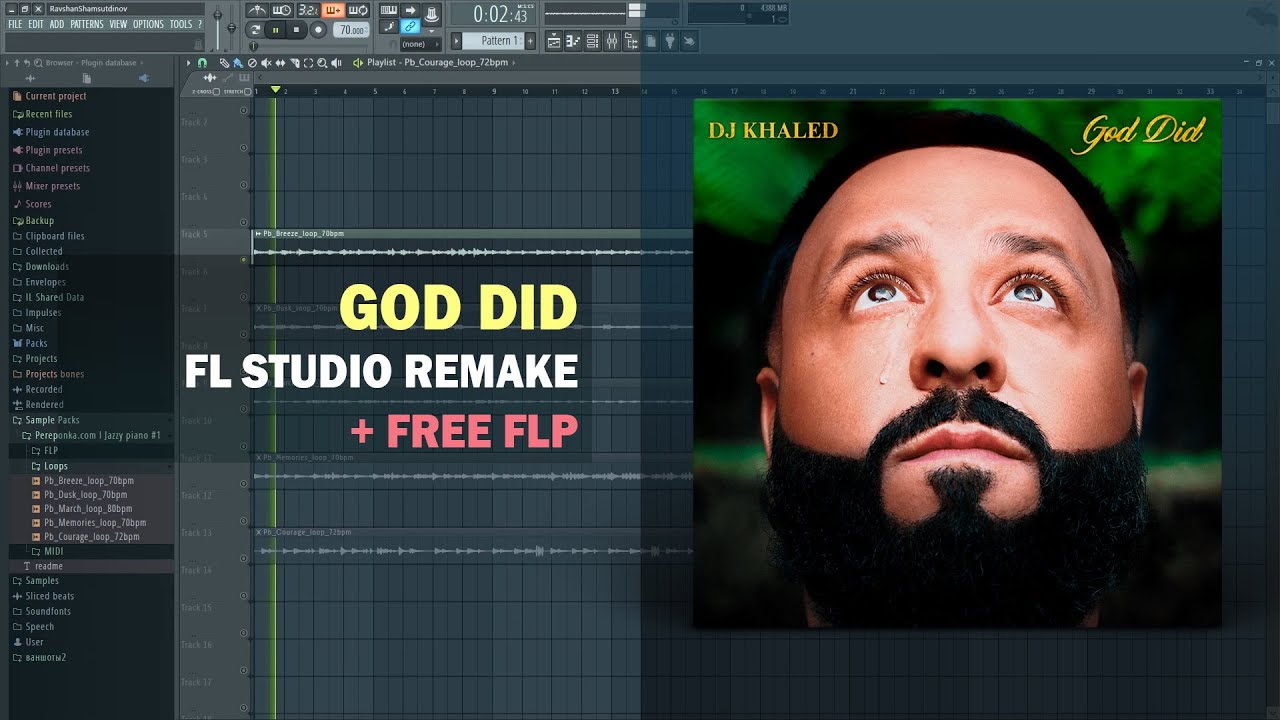Select Pb_Breeze_loop_70bpm sample in browser
Screen dimensions: 1280x720
coord(89,481)
